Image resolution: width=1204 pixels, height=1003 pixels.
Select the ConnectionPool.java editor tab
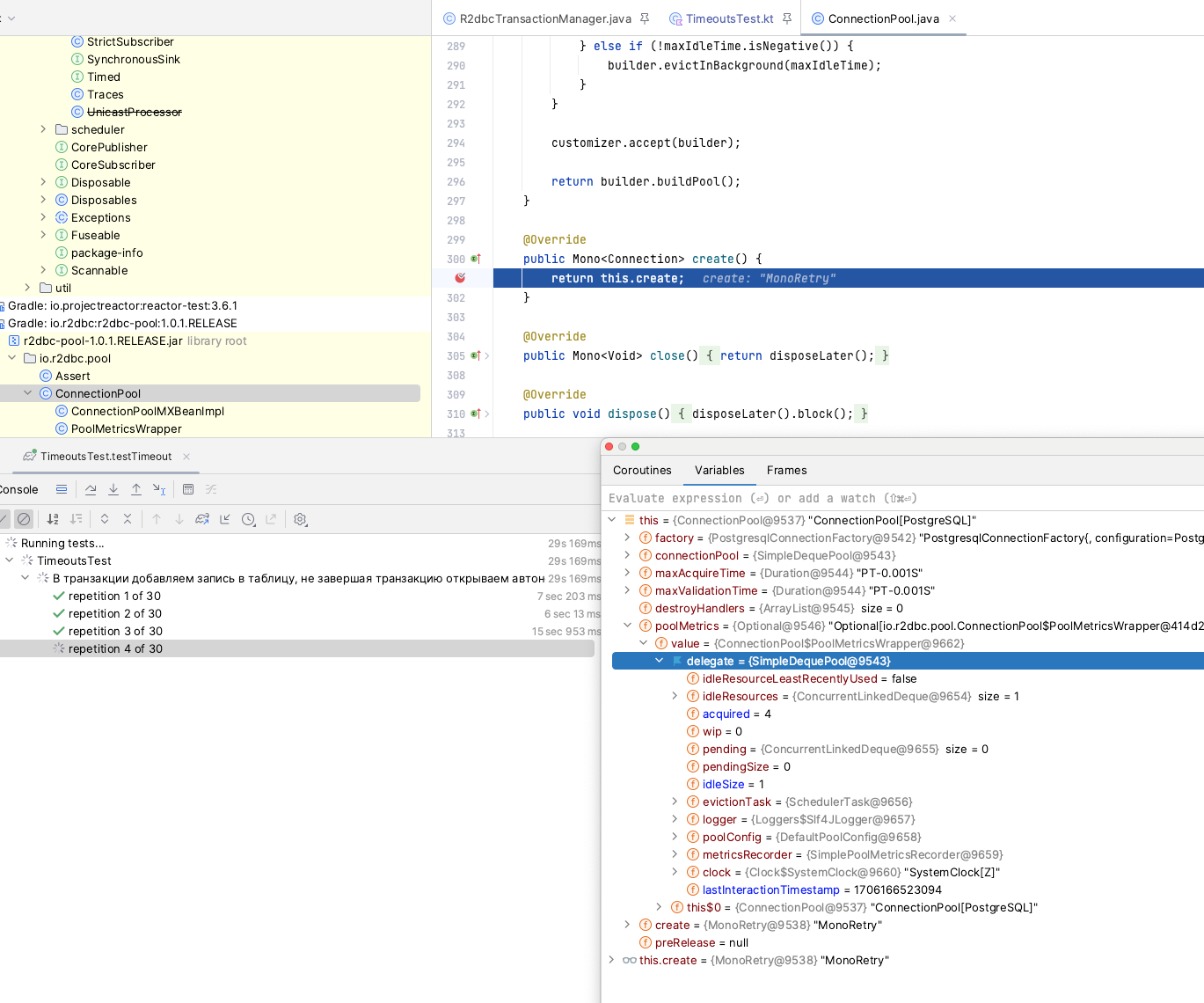(883, 18)
